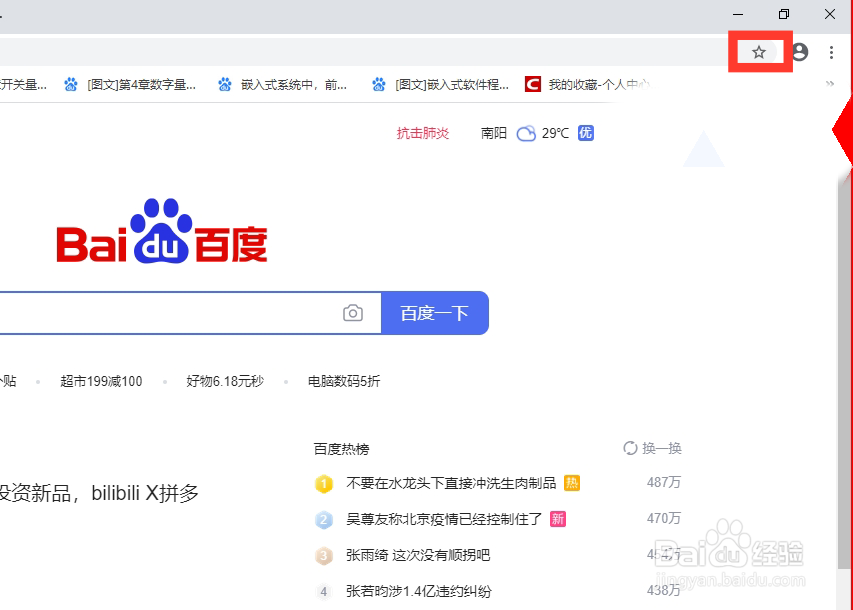Open image search via the camera icon

[353, 313]
